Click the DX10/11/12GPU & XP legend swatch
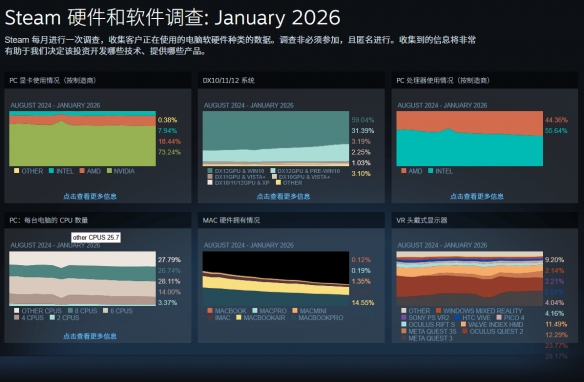The width and height of the screenshot is (584, 382). pos(210,183)
